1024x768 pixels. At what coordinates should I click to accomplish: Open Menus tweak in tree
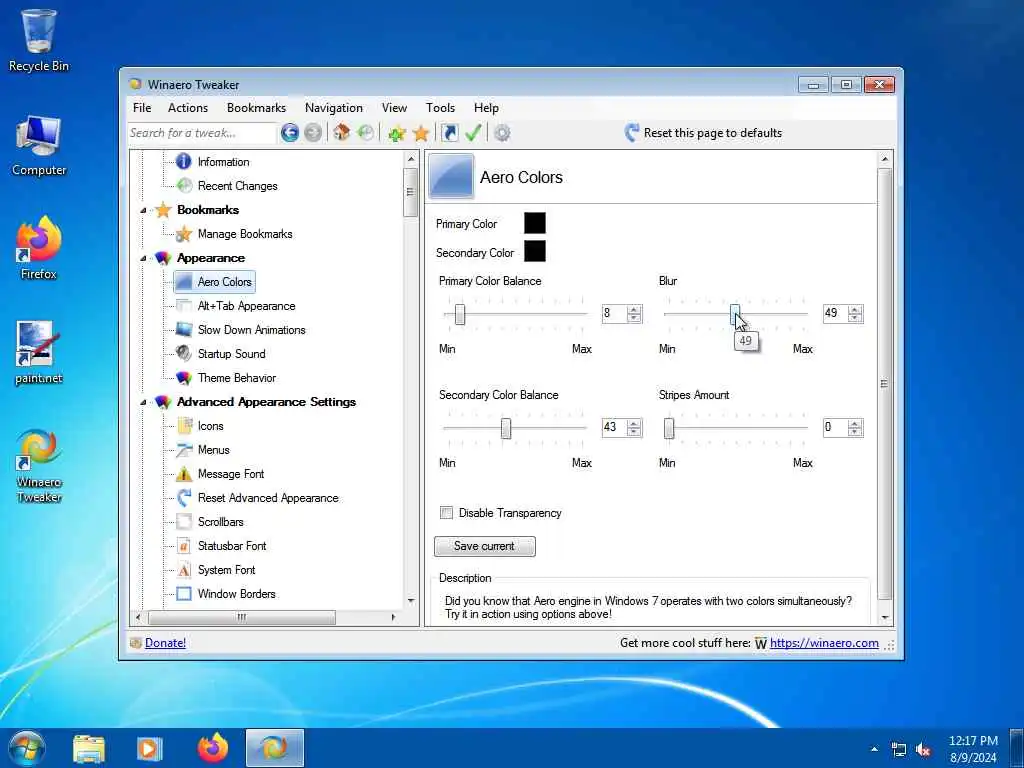214,450
